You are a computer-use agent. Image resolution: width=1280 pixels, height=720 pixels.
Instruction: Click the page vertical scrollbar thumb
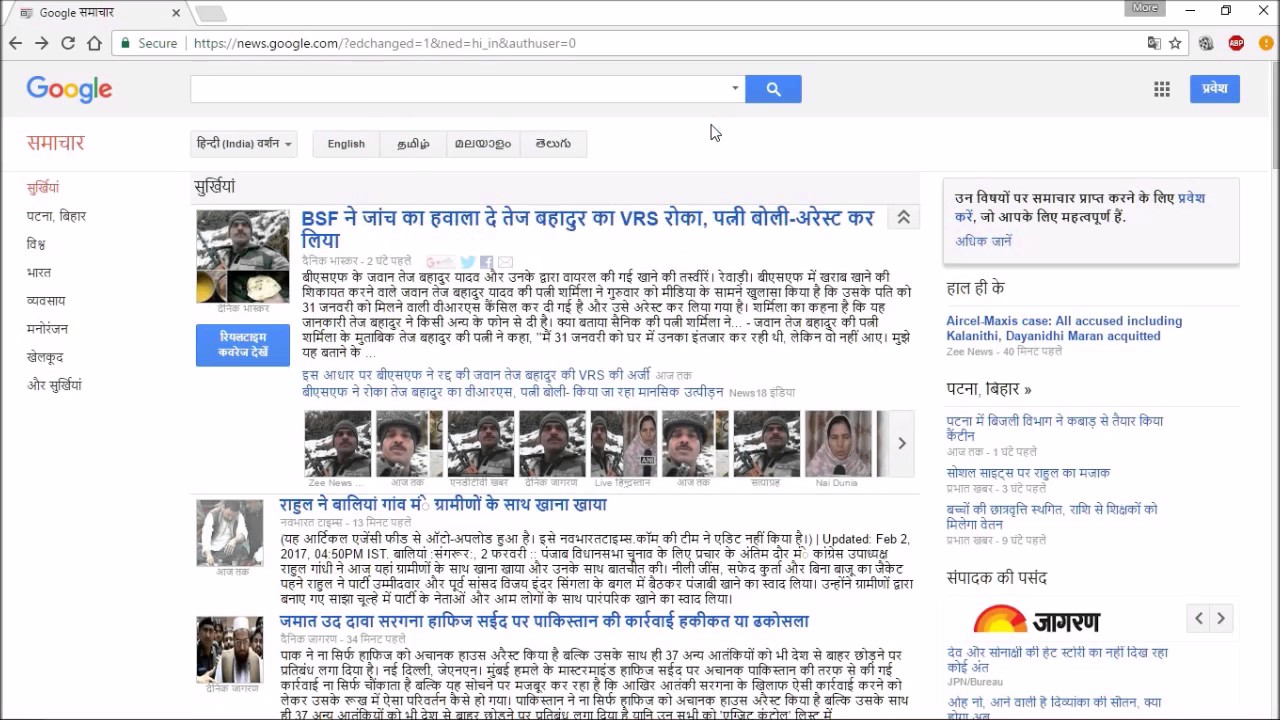click(x=1274, y=115)
